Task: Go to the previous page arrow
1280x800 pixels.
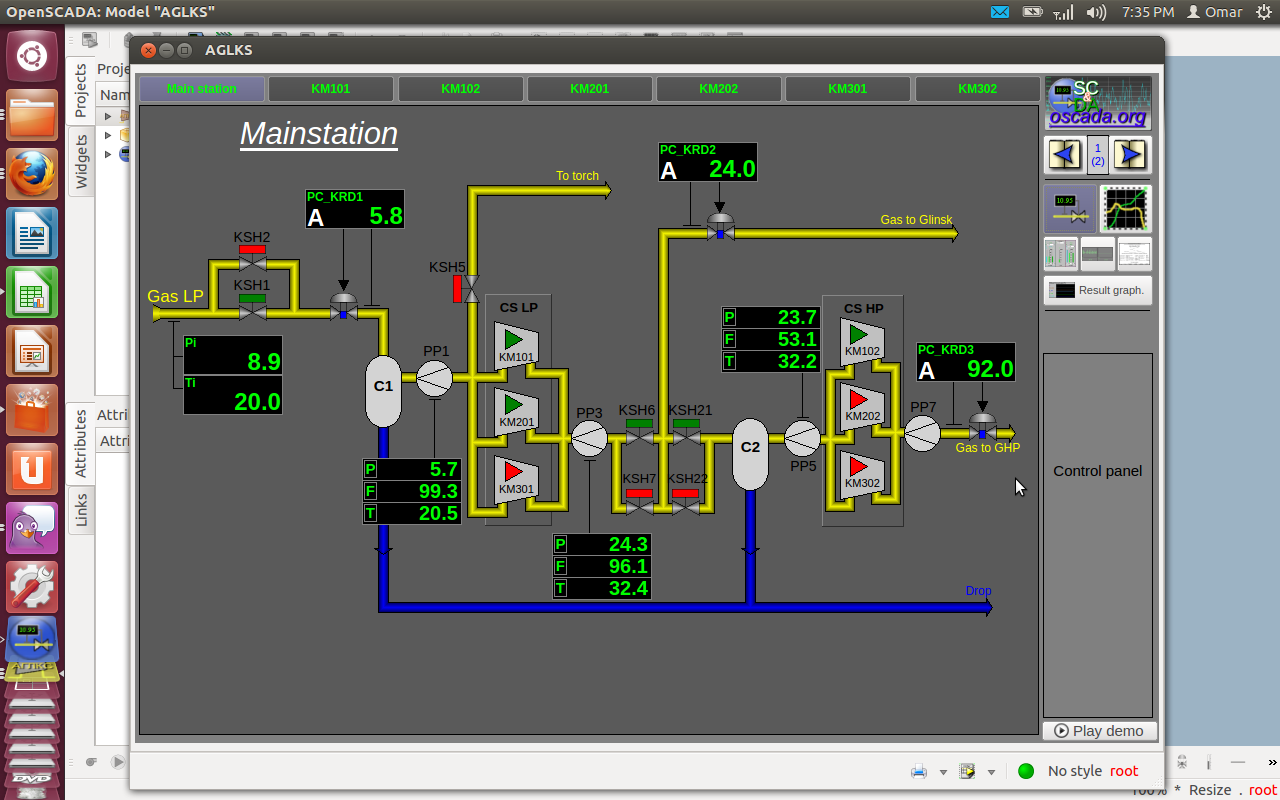Action: pyautogui.click(x=1064, y=155)
